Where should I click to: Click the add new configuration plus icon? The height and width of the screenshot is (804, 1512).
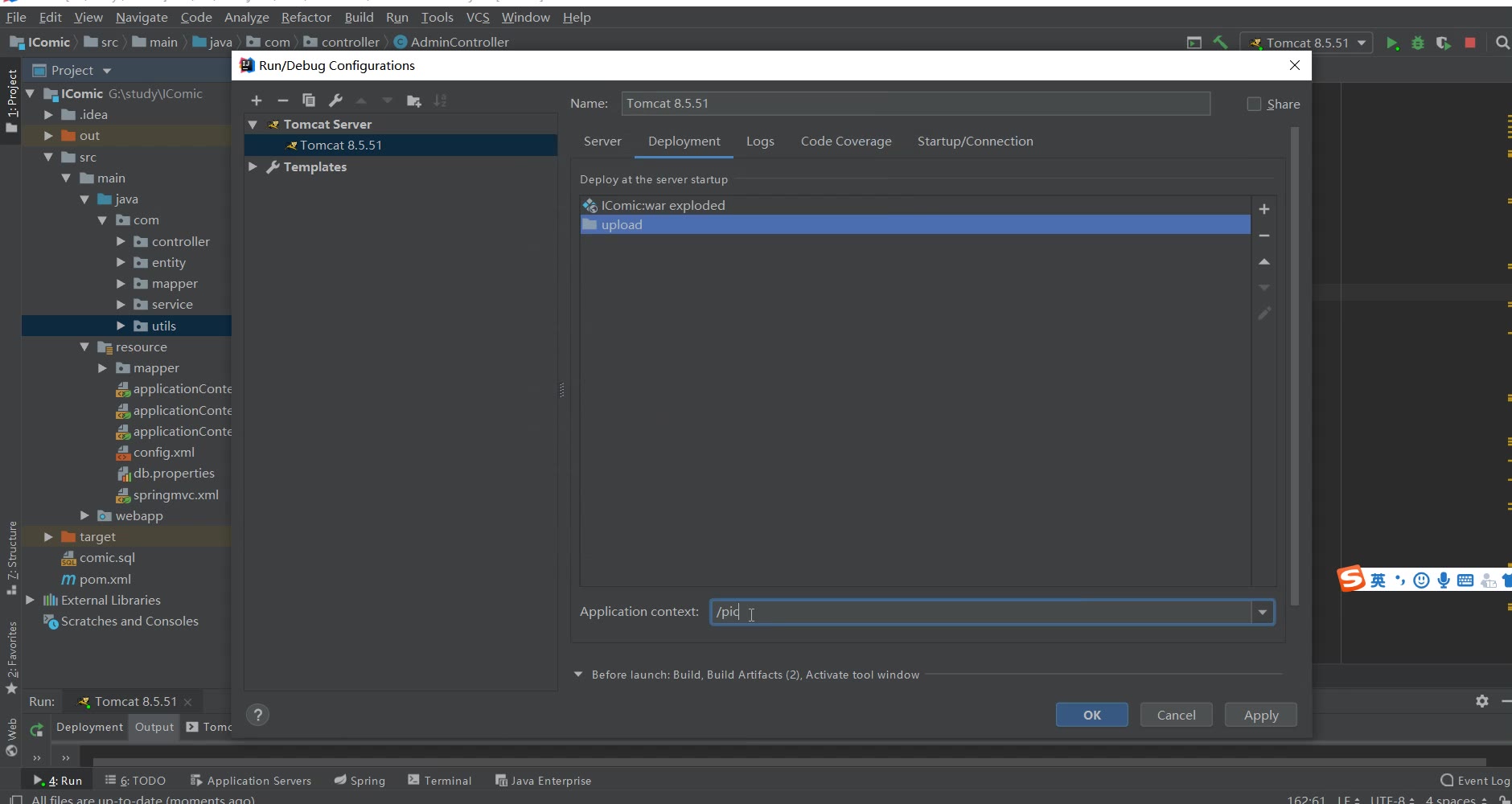[x=257, y=100]
